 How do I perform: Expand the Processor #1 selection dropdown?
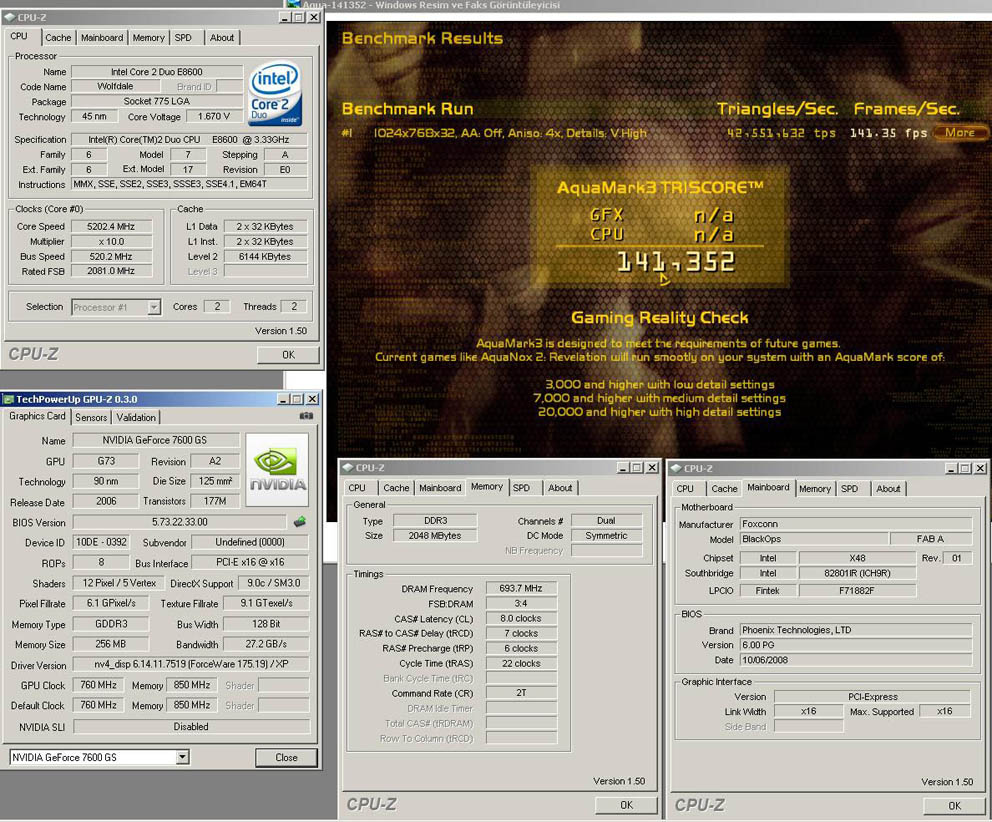[x=154, y=307]
